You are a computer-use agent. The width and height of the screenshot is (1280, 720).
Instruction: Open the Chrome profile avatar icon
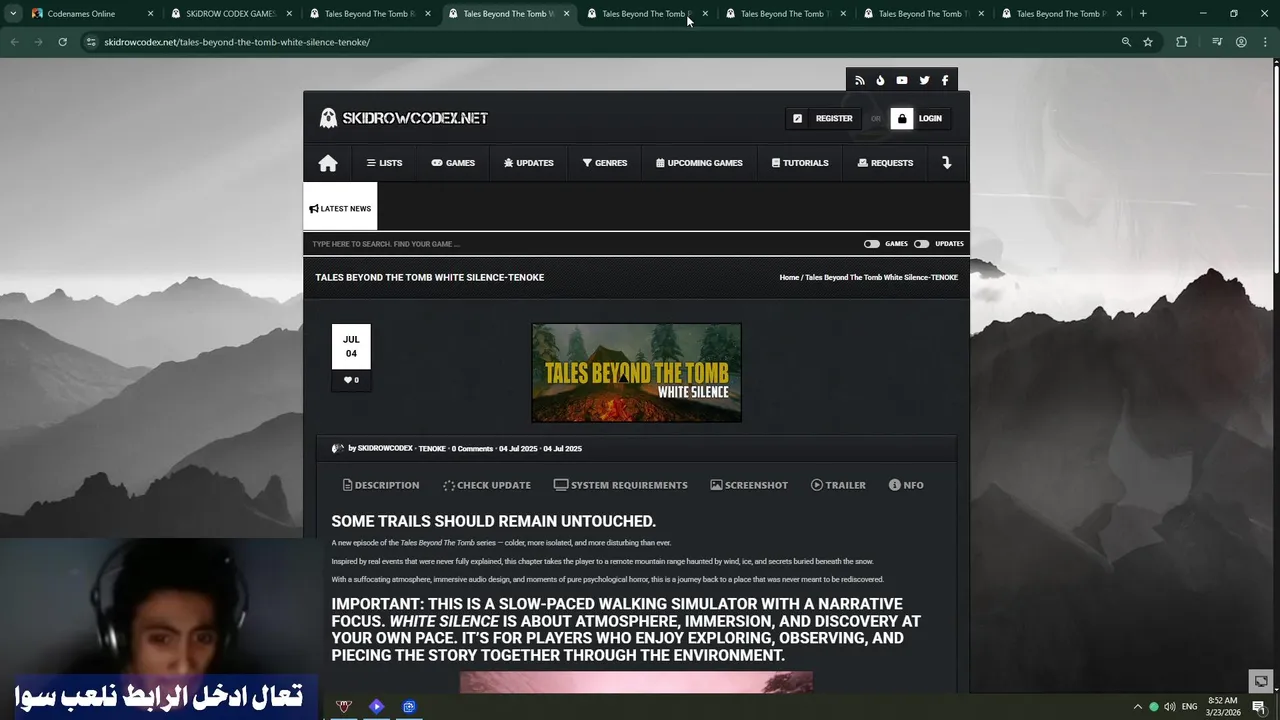tap(1241, 42)
